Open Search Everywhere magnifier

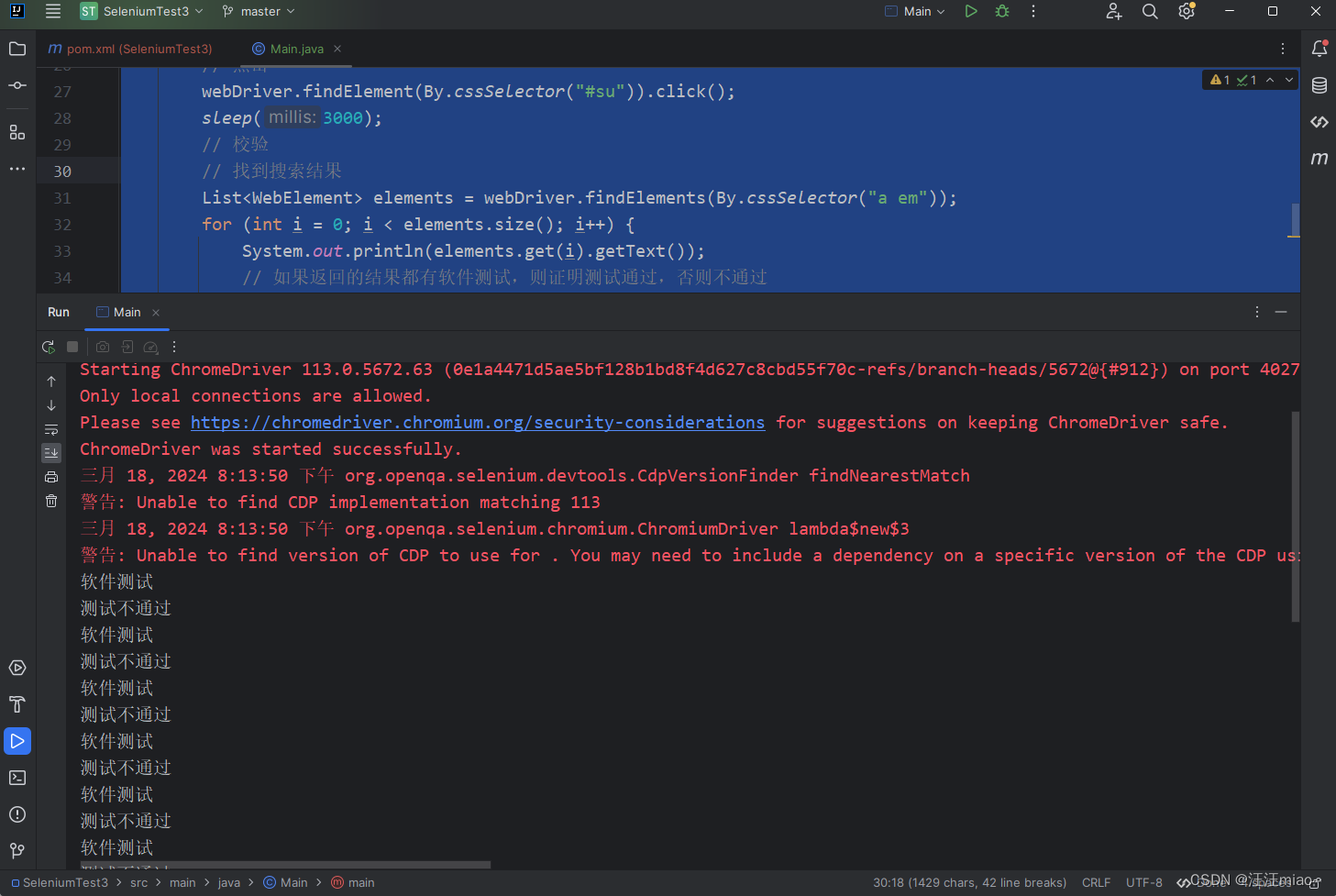pos(1150,11)
